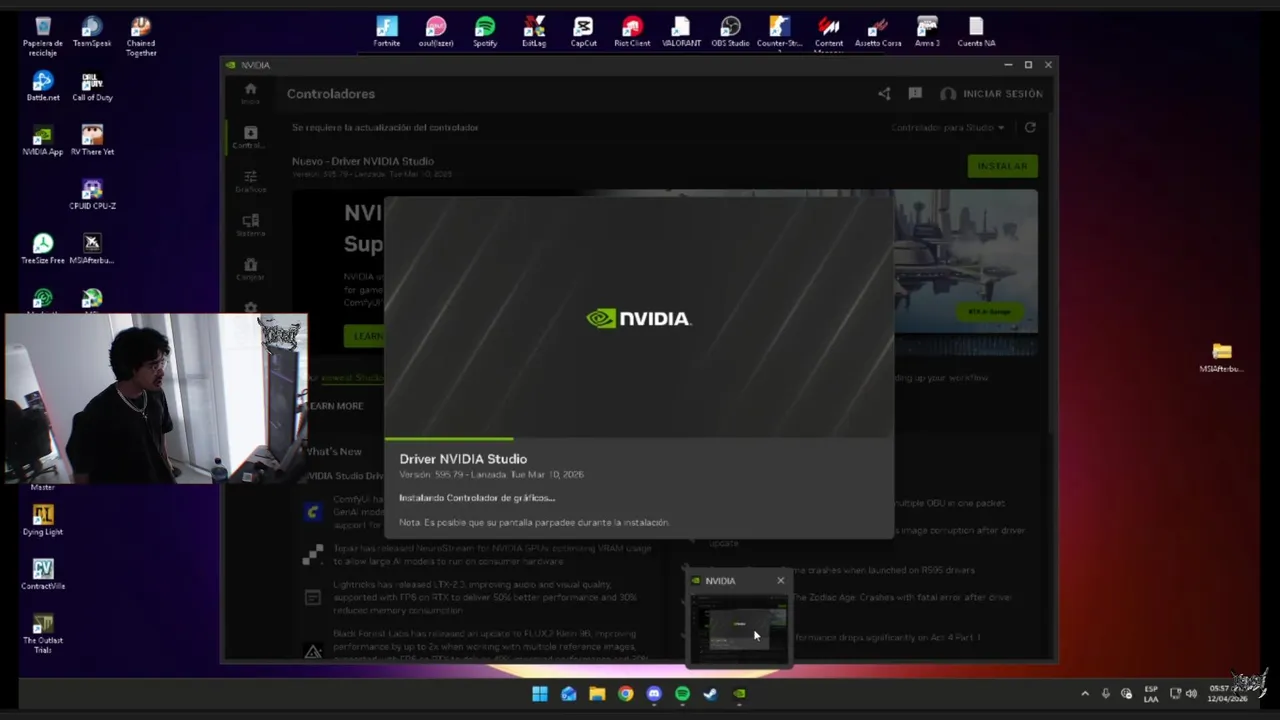Screen dimensions: 1280x720
Task: Open the Fortnite desktop shortcut
Action: tap(387, 31)
